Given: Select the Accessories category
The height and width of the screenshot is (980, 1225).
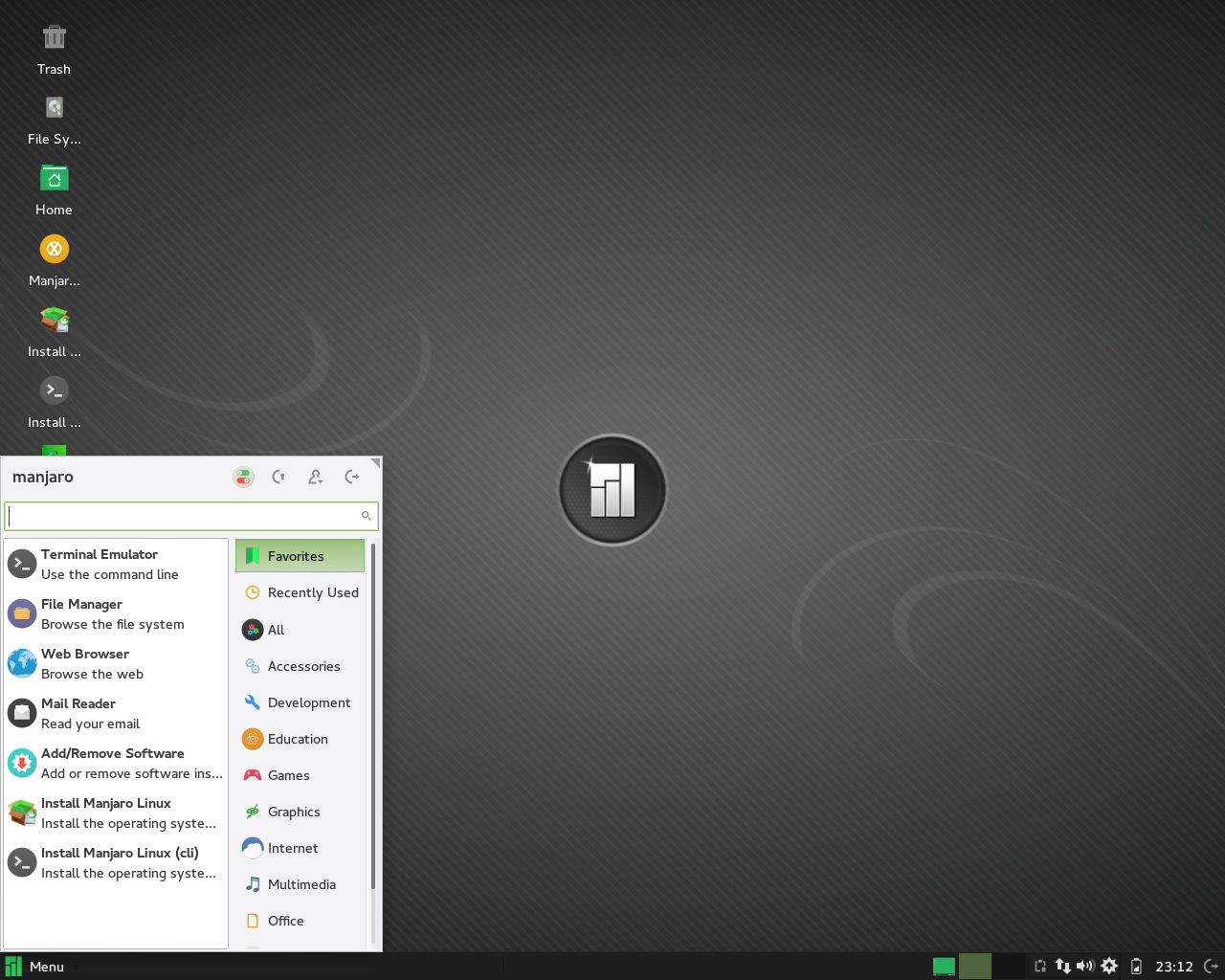Looking at the screenshot, I should [x=300, y=666].
